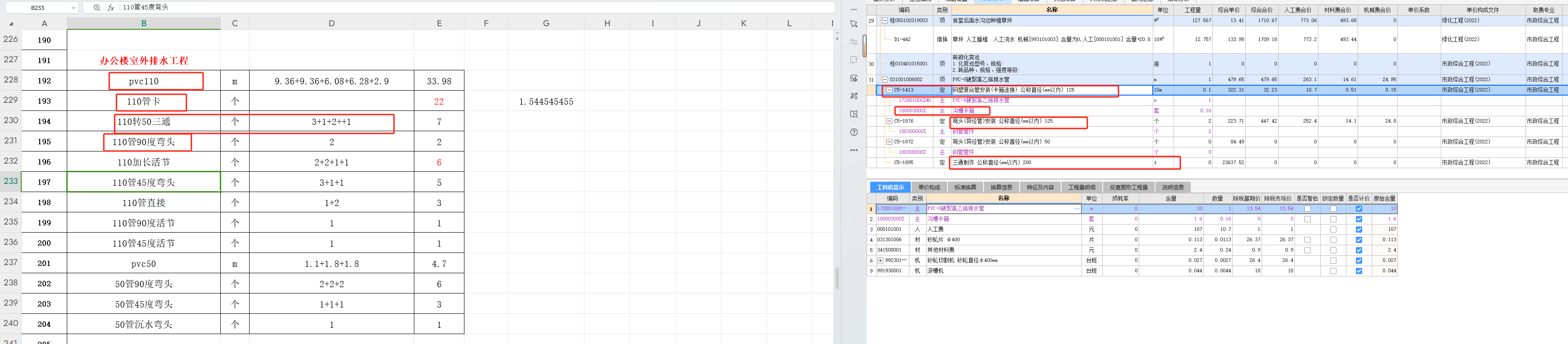Toggle 是否暂估 checkbox for 沟槽卡箍 row
1568x344 pixels.
[1307, 220]
